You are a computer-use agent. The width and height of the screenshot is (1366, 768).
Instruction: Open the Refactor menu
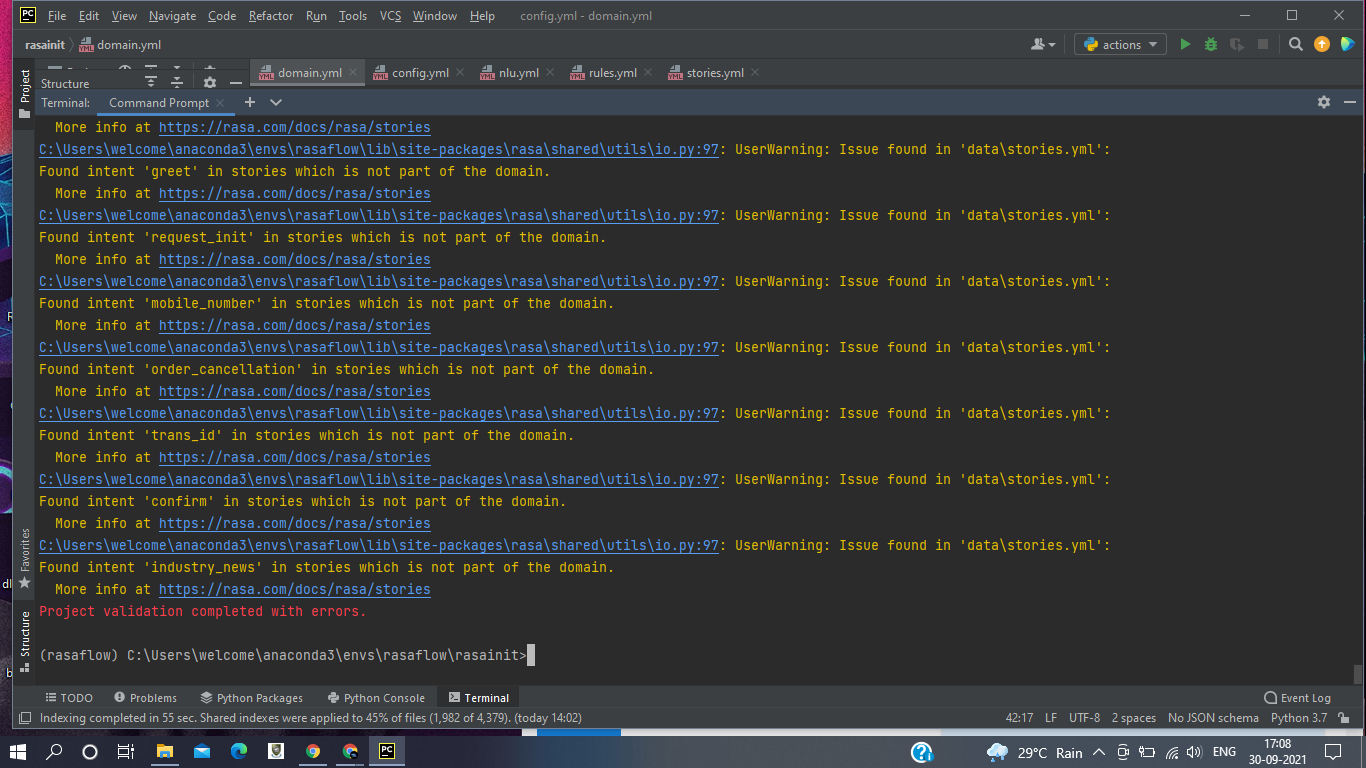[x=271, y=16]
